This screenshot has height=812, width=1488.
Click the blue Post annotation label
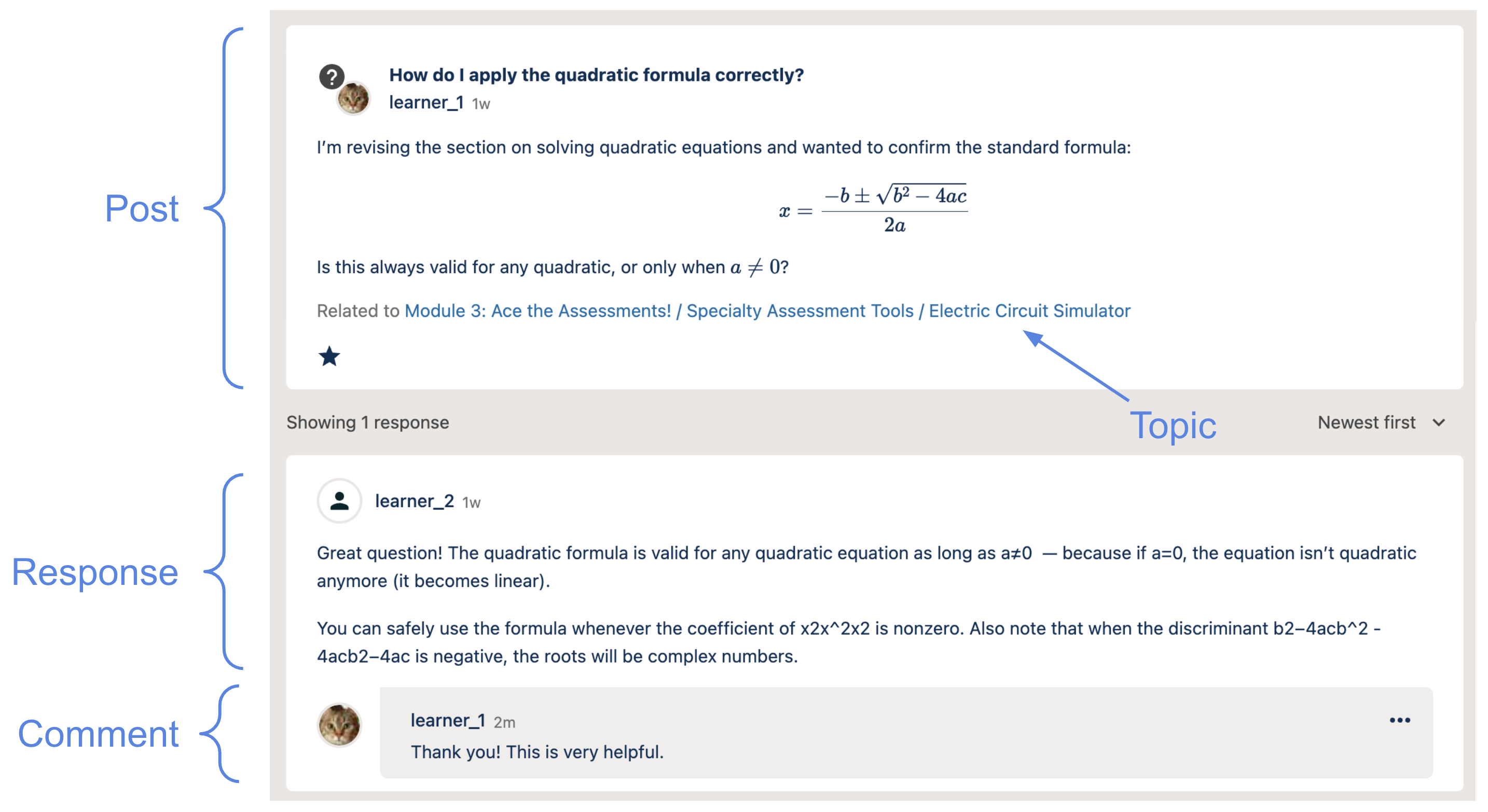click(142, 208)
